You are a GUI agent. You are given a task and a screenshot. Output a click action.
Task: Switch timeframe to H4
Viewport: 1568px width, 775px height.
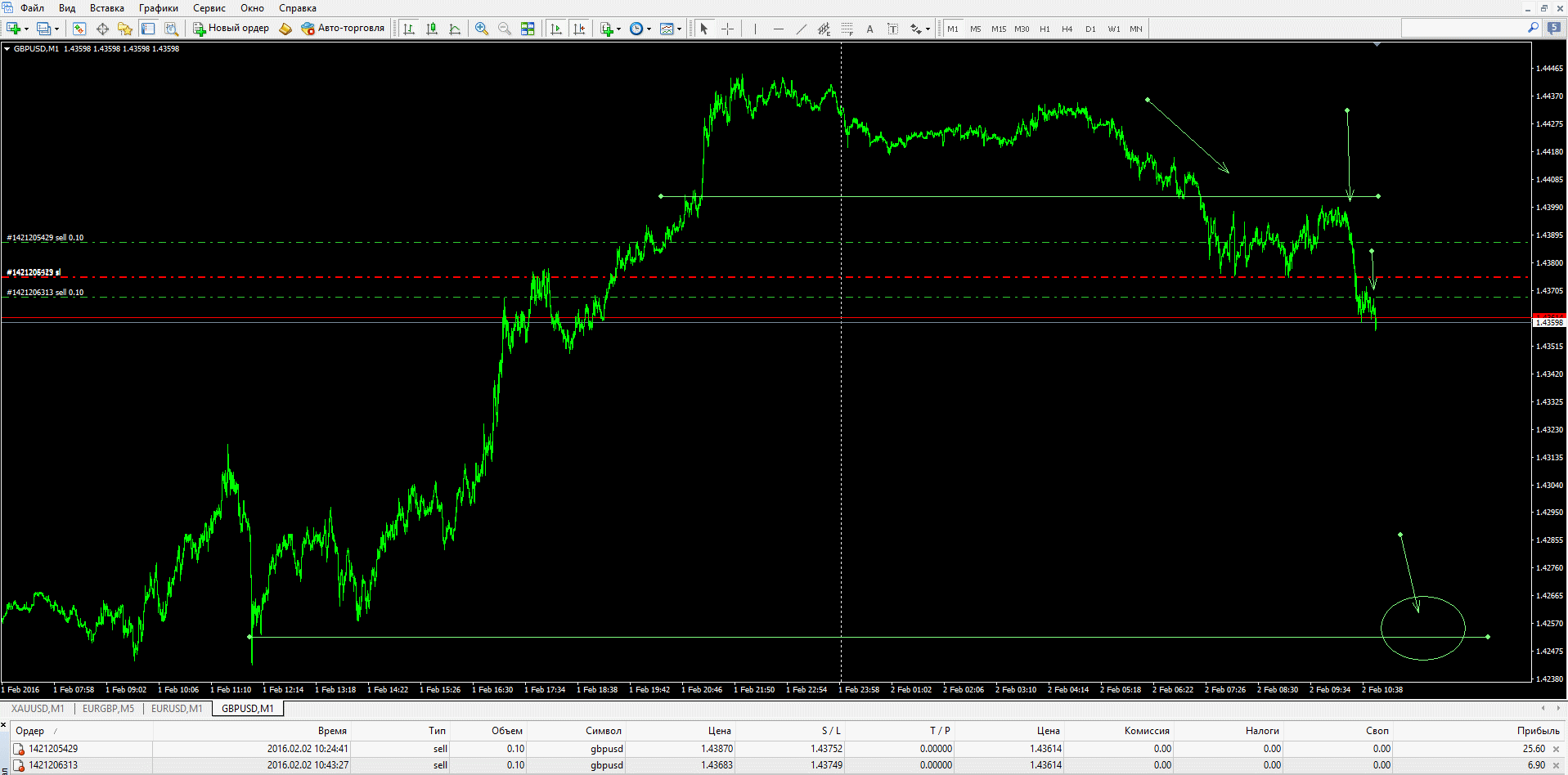click(x=1067, y=29)
